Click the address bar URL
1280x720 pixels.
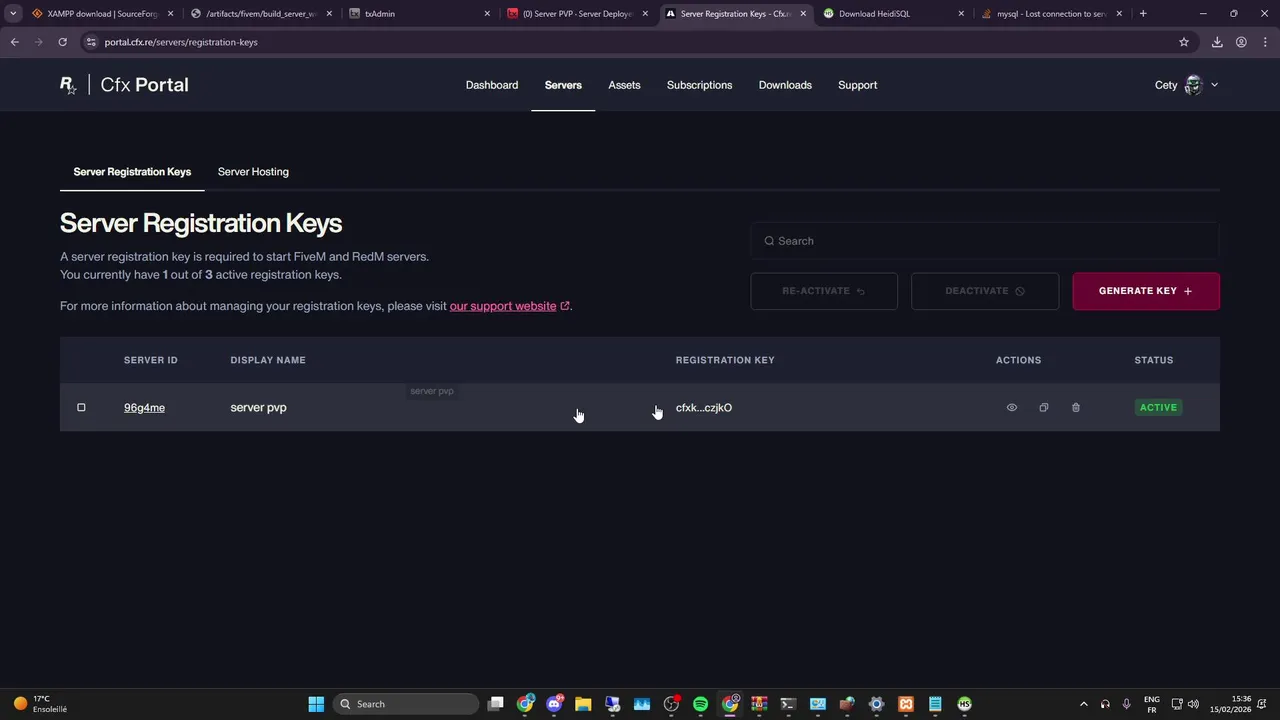181,42
